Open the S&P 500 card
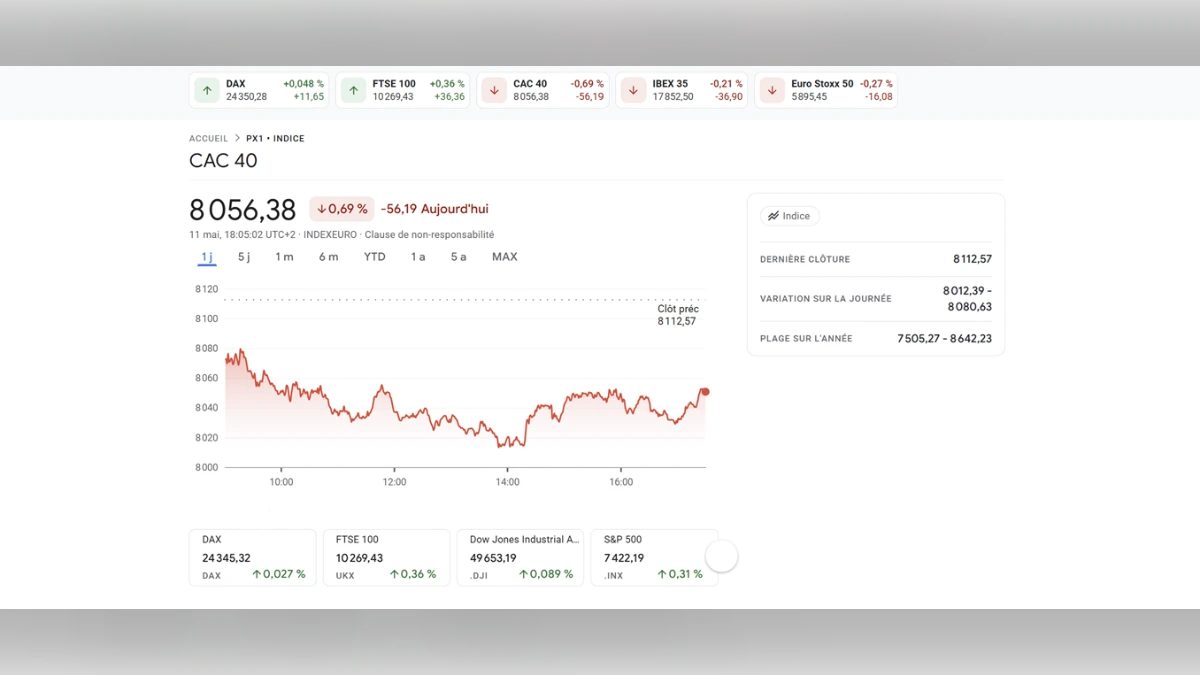 (x=655, y=558)
